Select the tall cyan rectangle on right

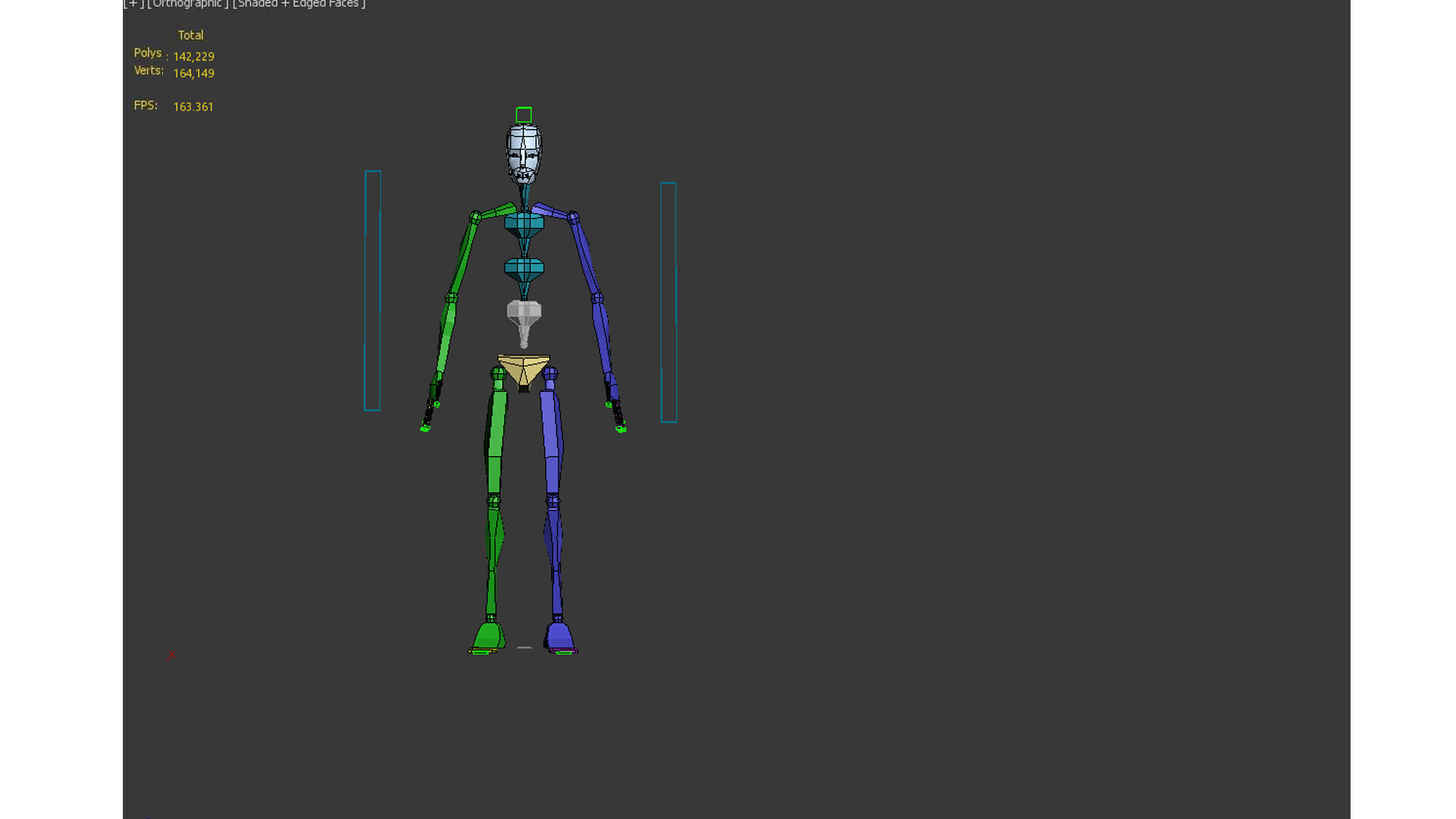[x=668, y=302]
